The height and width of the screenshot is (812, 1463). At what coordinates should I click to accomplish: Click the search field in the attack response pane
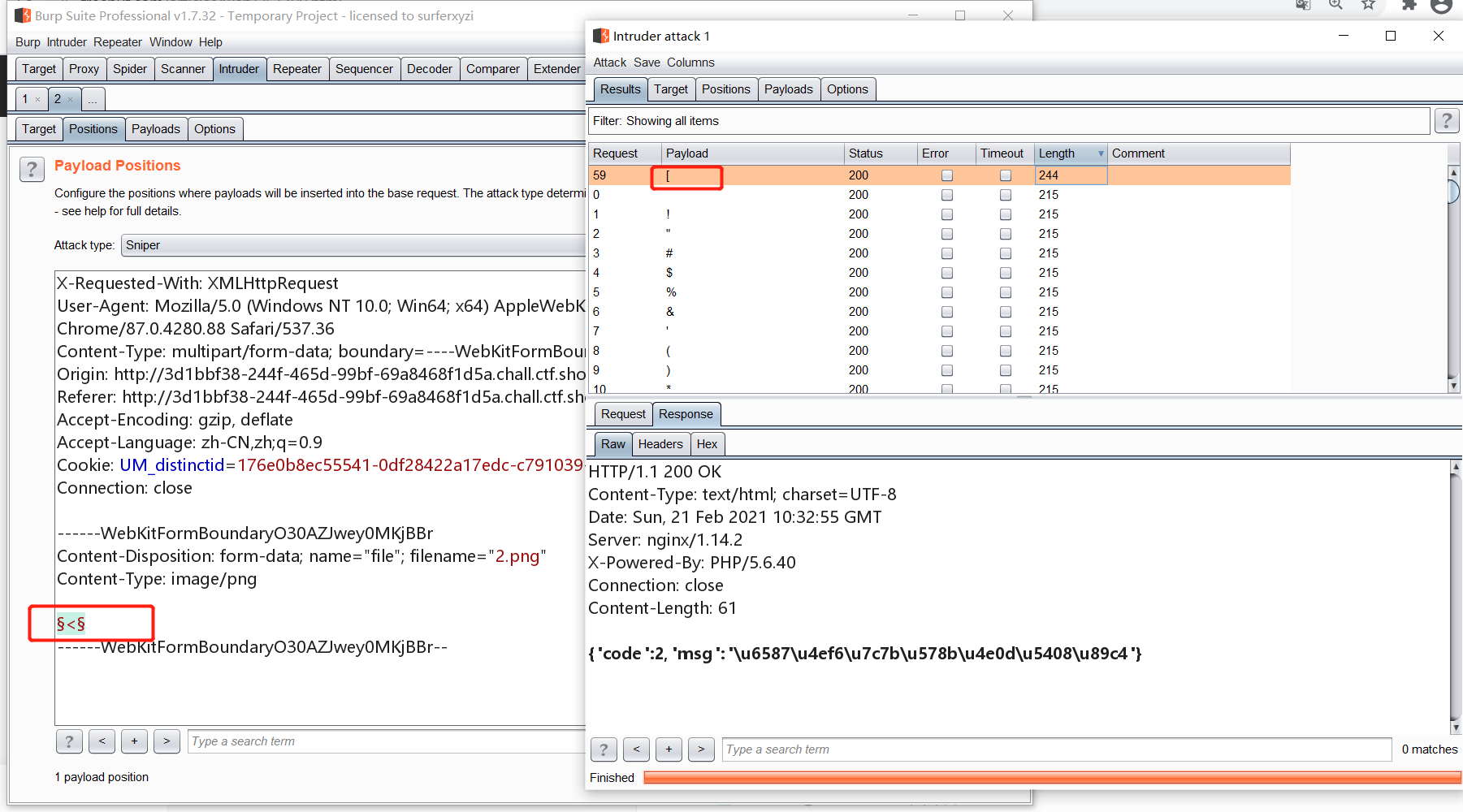click(1057, 749)
